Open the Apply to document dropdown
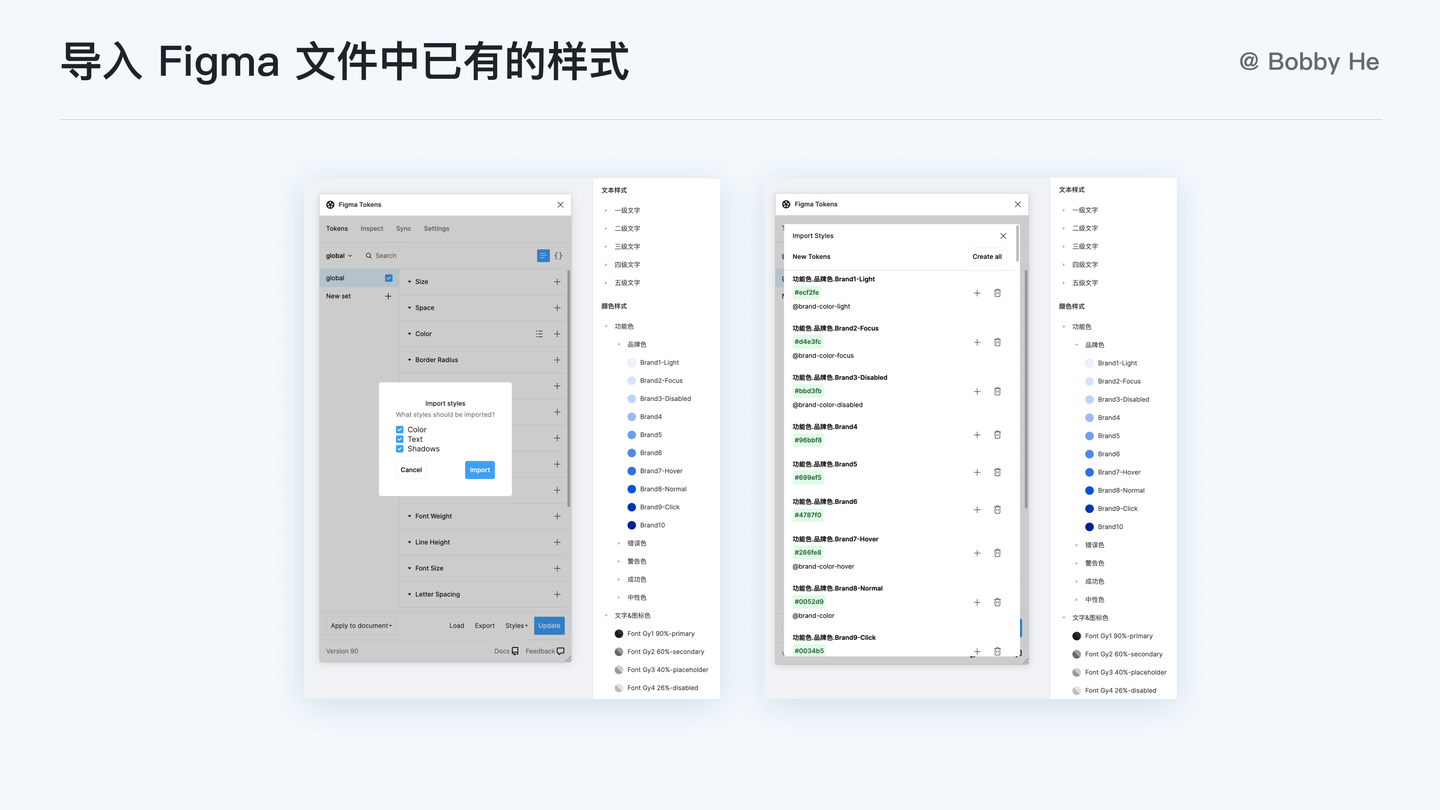The width and height of the screenshot is (1440, 810). coord(360,625)
